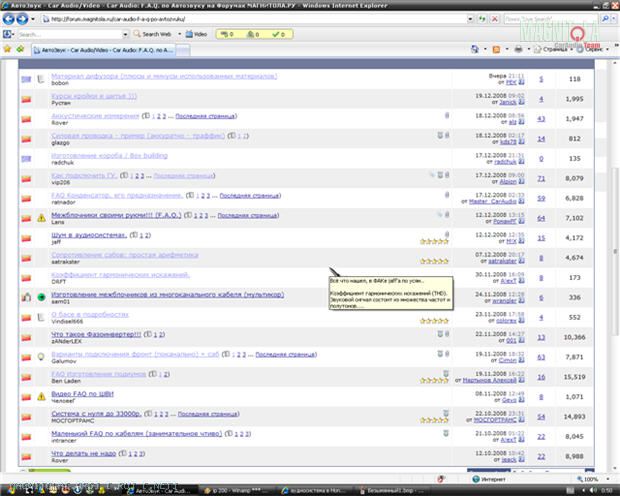Click the folder icon beside Курсы кройки и шитья

tap(27, 97)
